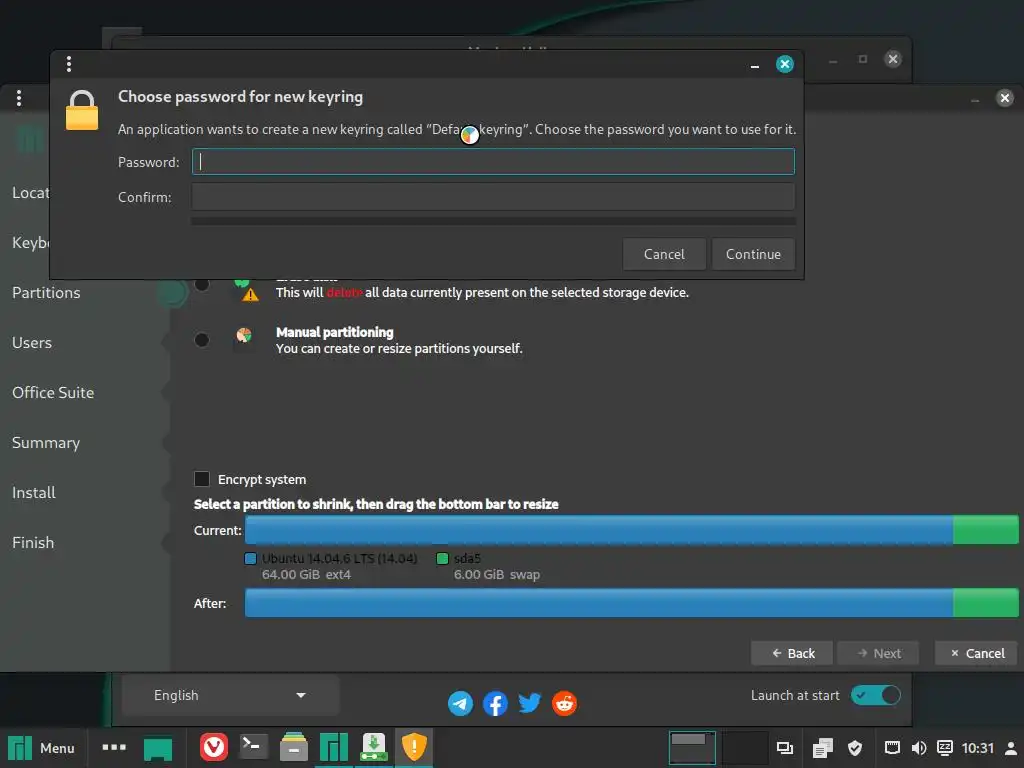Viewport: 1024px width, 768px height.
Task: Open the keyring dialog's three-dot menu
Action: coord(69,64)
